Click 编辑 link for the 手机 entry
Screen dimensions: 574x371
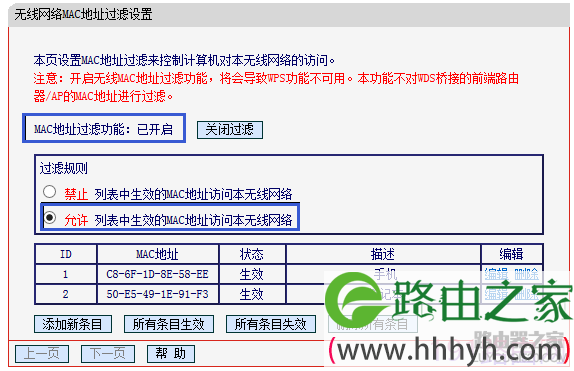click(x=496, y=274)
